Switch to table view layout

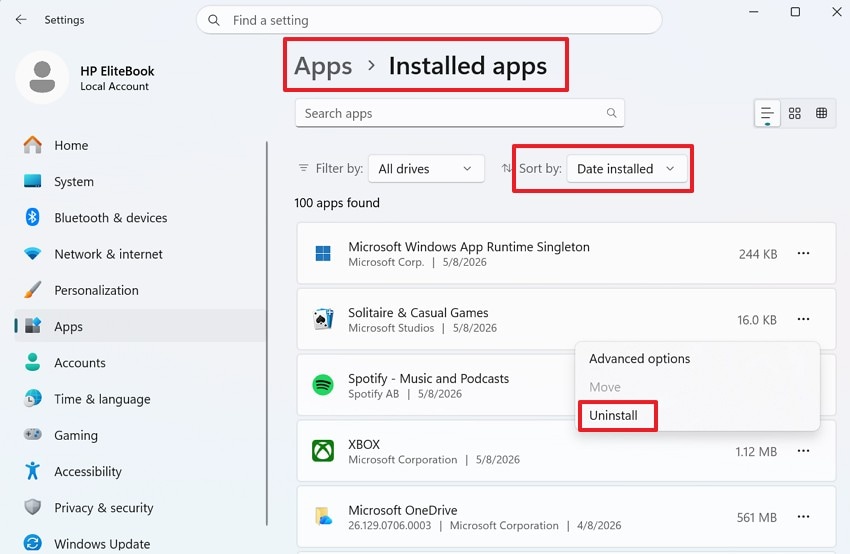822,113
